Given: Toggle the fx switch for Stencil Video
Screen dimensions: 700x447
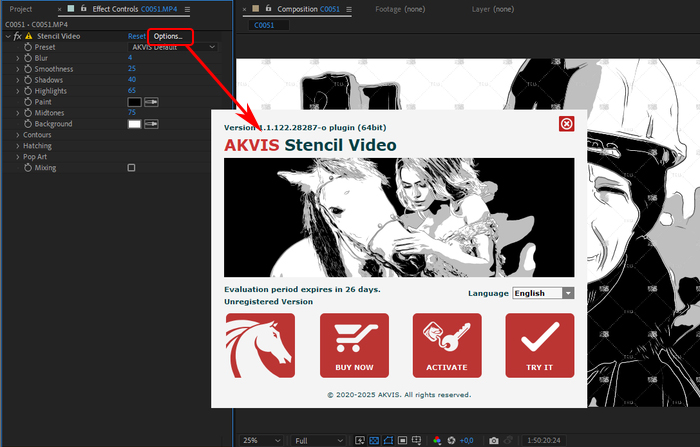Looking at the screenshot, I should 17,36.
